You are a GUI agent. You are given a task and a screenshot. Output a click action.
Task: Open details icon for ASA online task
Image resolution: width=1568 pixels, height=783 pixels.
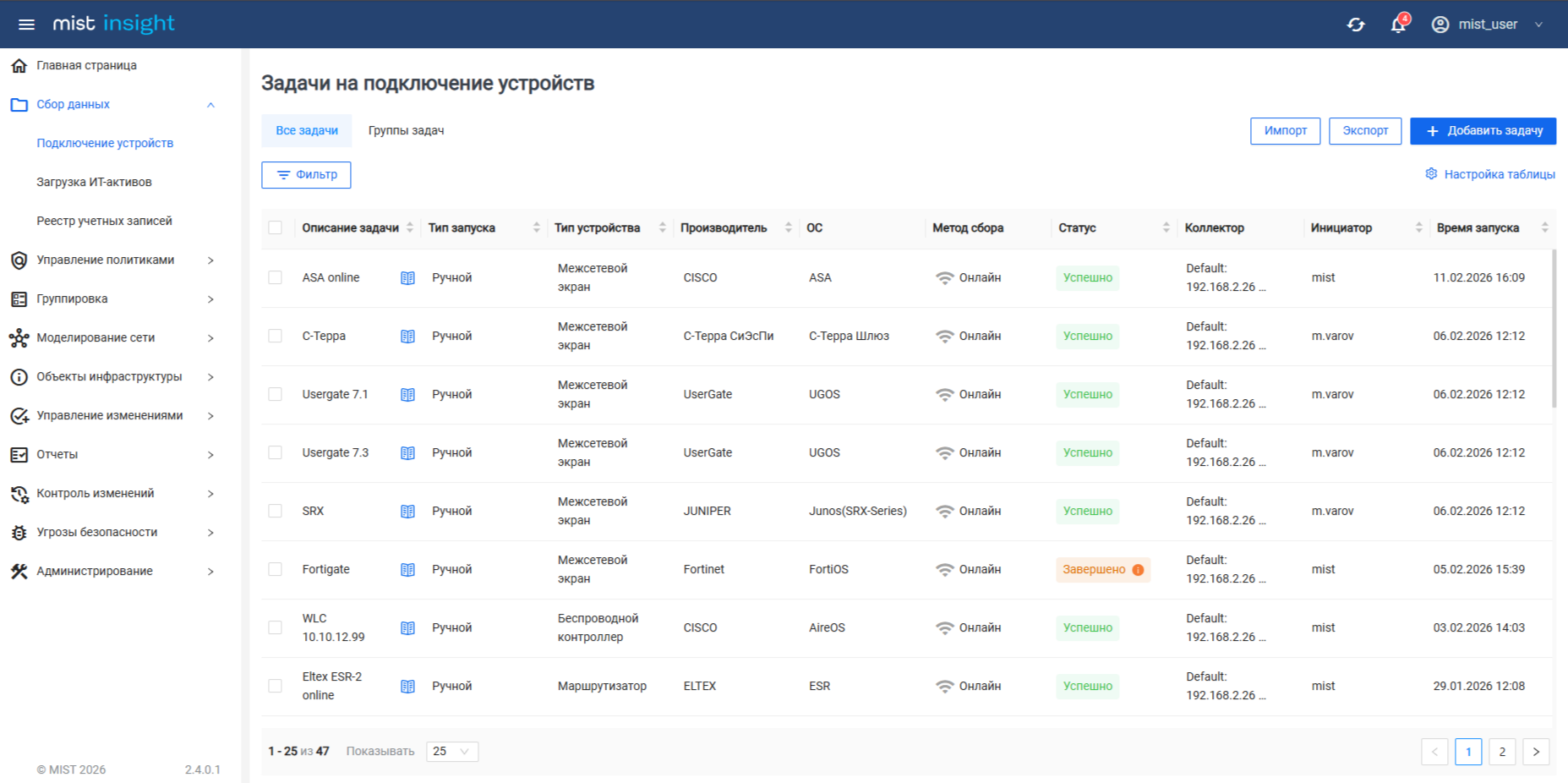[407, 278]
